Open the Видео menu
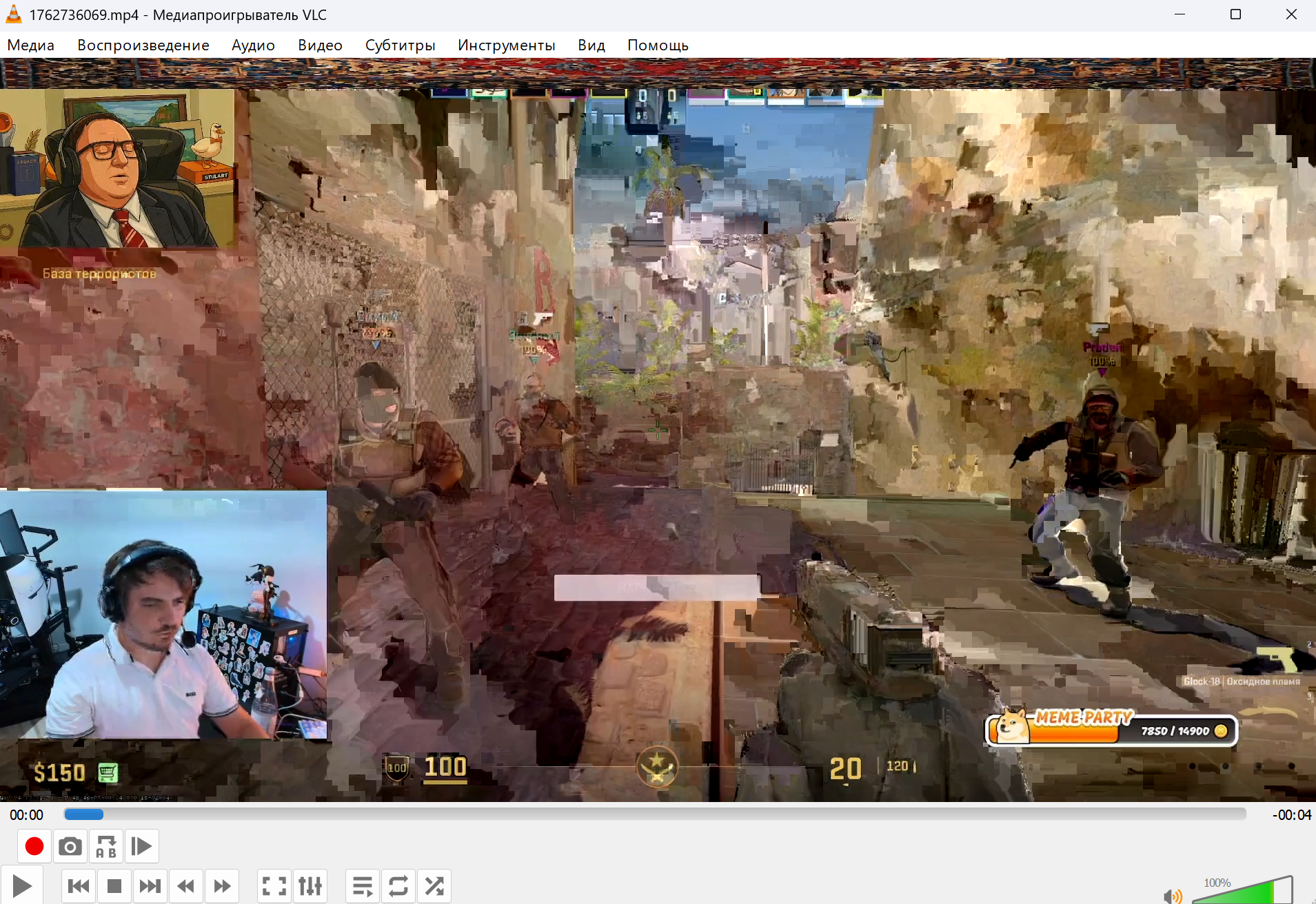The height and width of the screenshot is (904, 1316). 320,45
